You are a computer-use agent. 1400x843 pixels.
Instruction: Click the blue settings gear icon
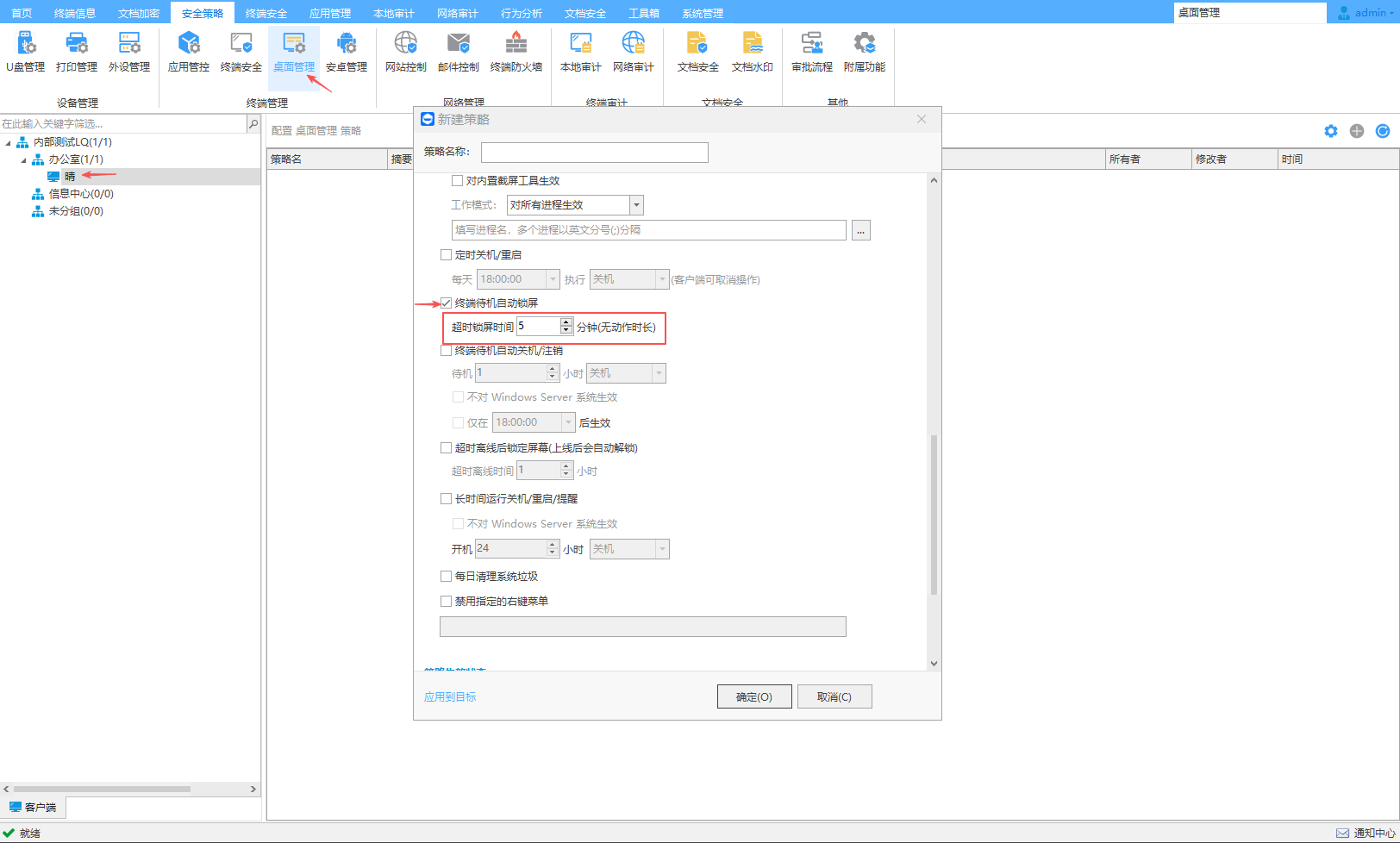pyautogui.click(x=1331, y=131)
